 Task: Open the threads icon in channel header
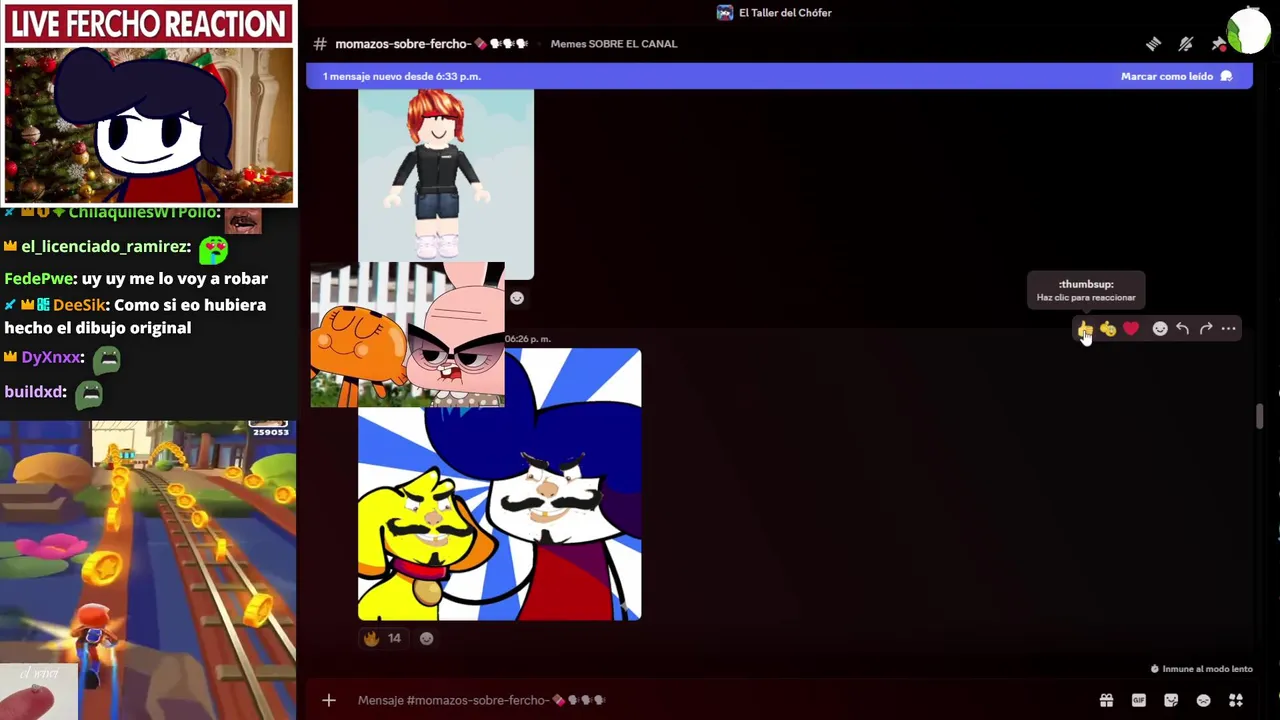coord(1153,44)
